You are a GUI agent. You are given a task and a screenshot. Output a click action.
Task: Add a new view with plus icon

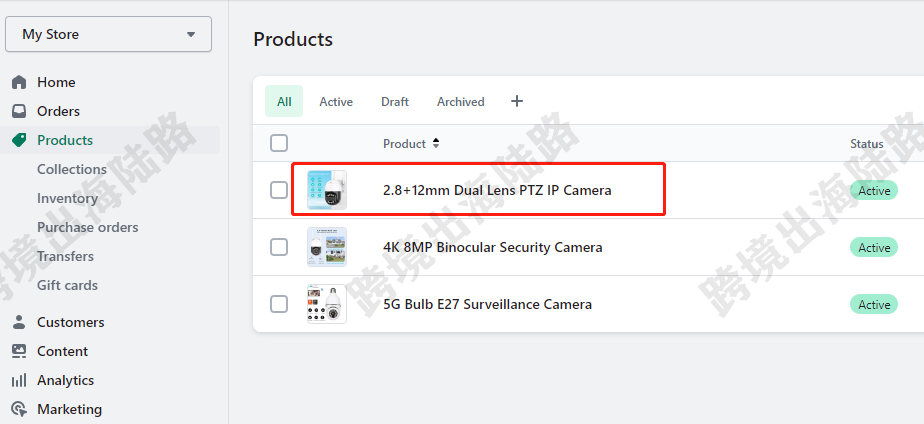[x=517, y=101]
